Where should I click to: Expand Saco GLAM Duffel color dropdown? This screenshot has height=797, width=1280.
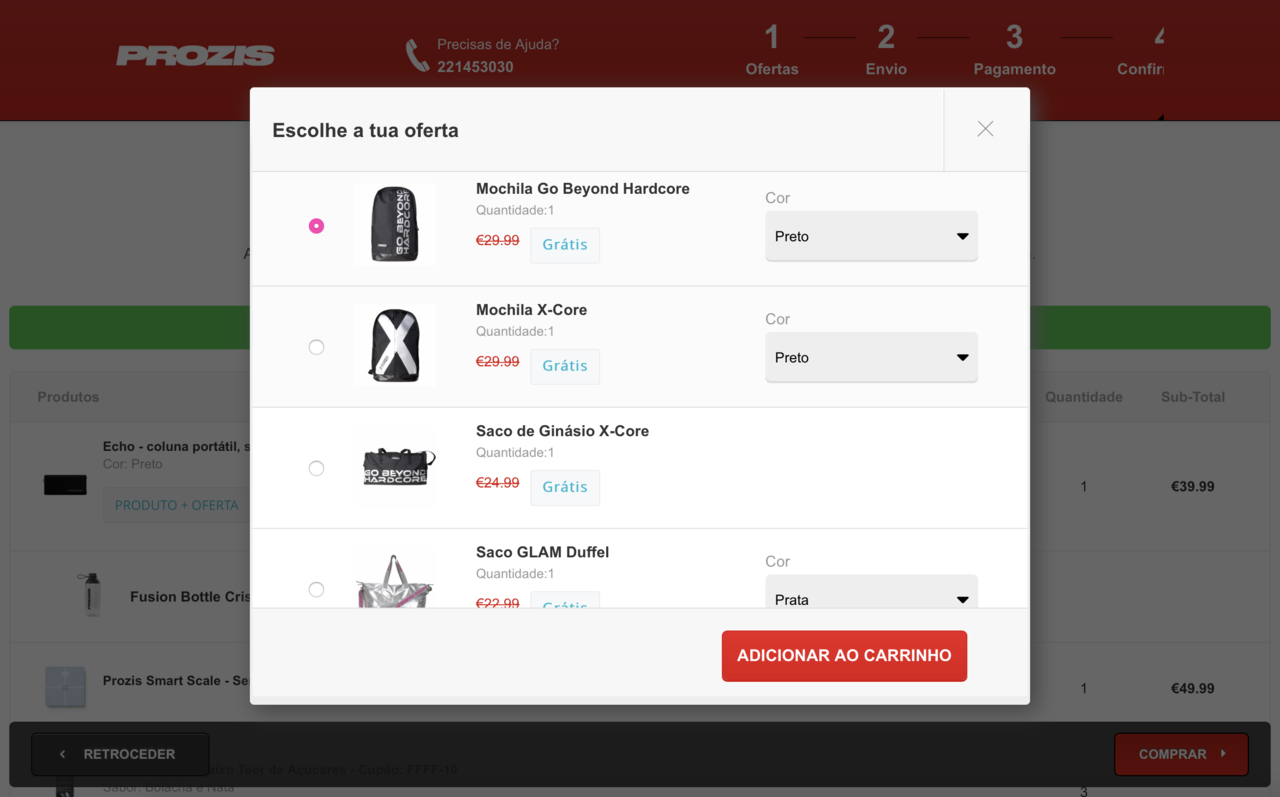(x=871, y=596)
